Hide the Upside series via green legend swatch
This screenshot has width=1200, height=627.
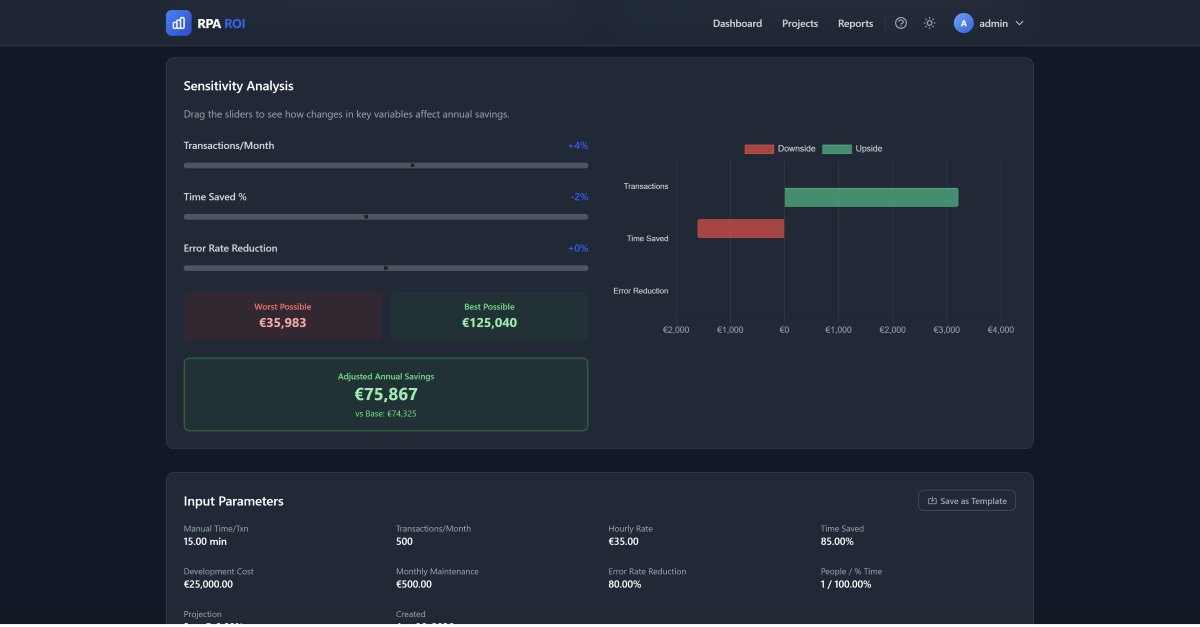[837, 149]
